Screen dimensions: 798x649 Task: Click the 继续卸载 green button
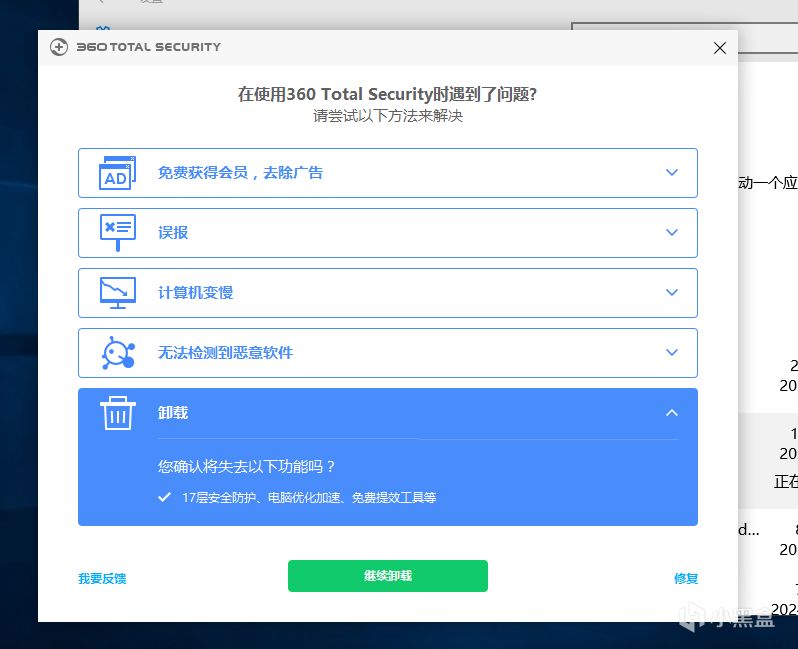(x=388, y=576)
